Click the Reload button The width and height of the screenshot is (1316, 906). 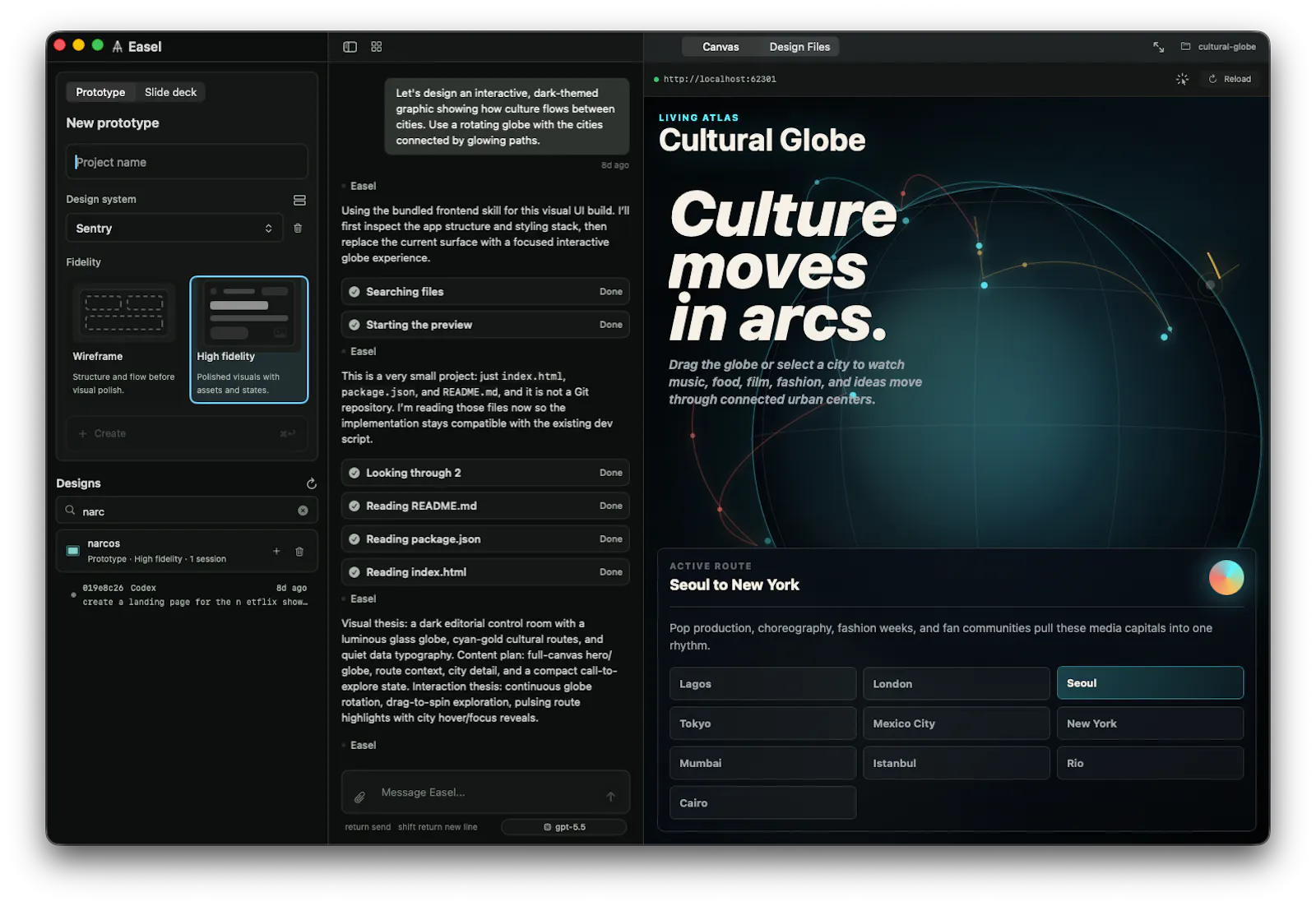[x=1230, y=79]
